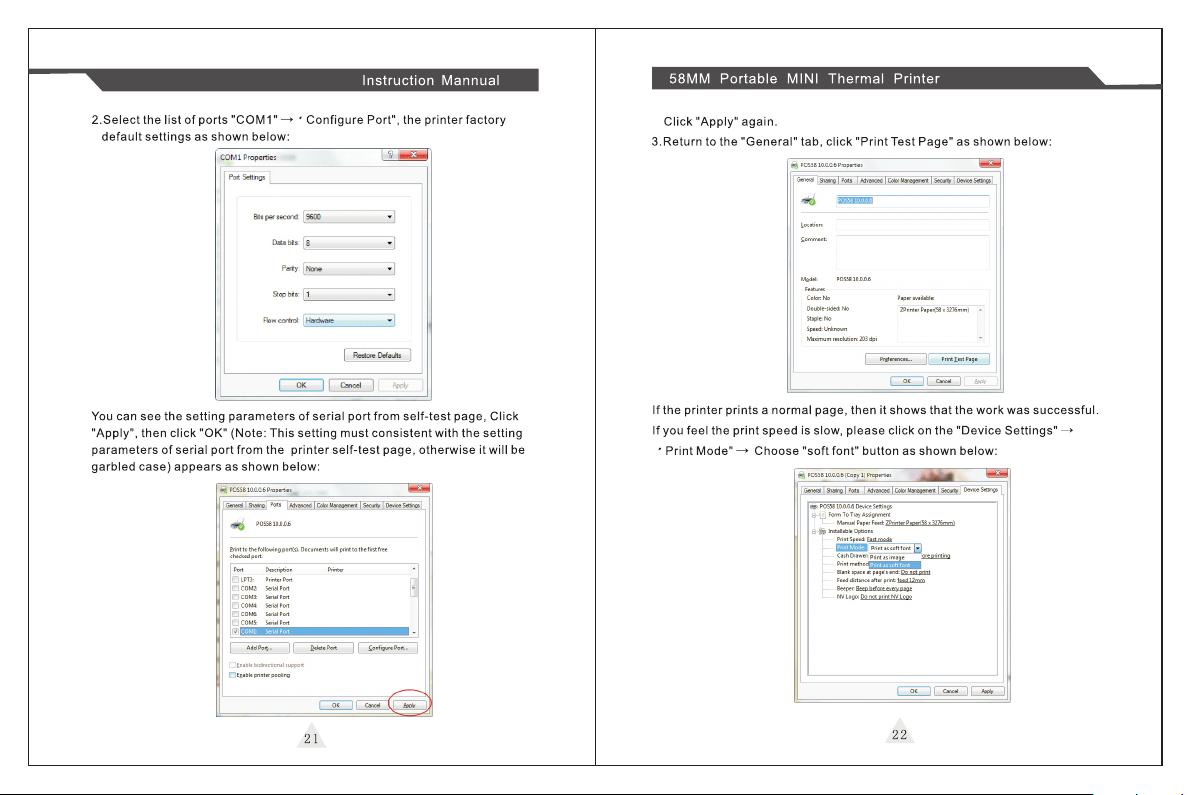The height and width of the screenshot is (795, 1192).
Task: Switch to Sharing tab in Ports dialog
Action: tap(257, 505)
